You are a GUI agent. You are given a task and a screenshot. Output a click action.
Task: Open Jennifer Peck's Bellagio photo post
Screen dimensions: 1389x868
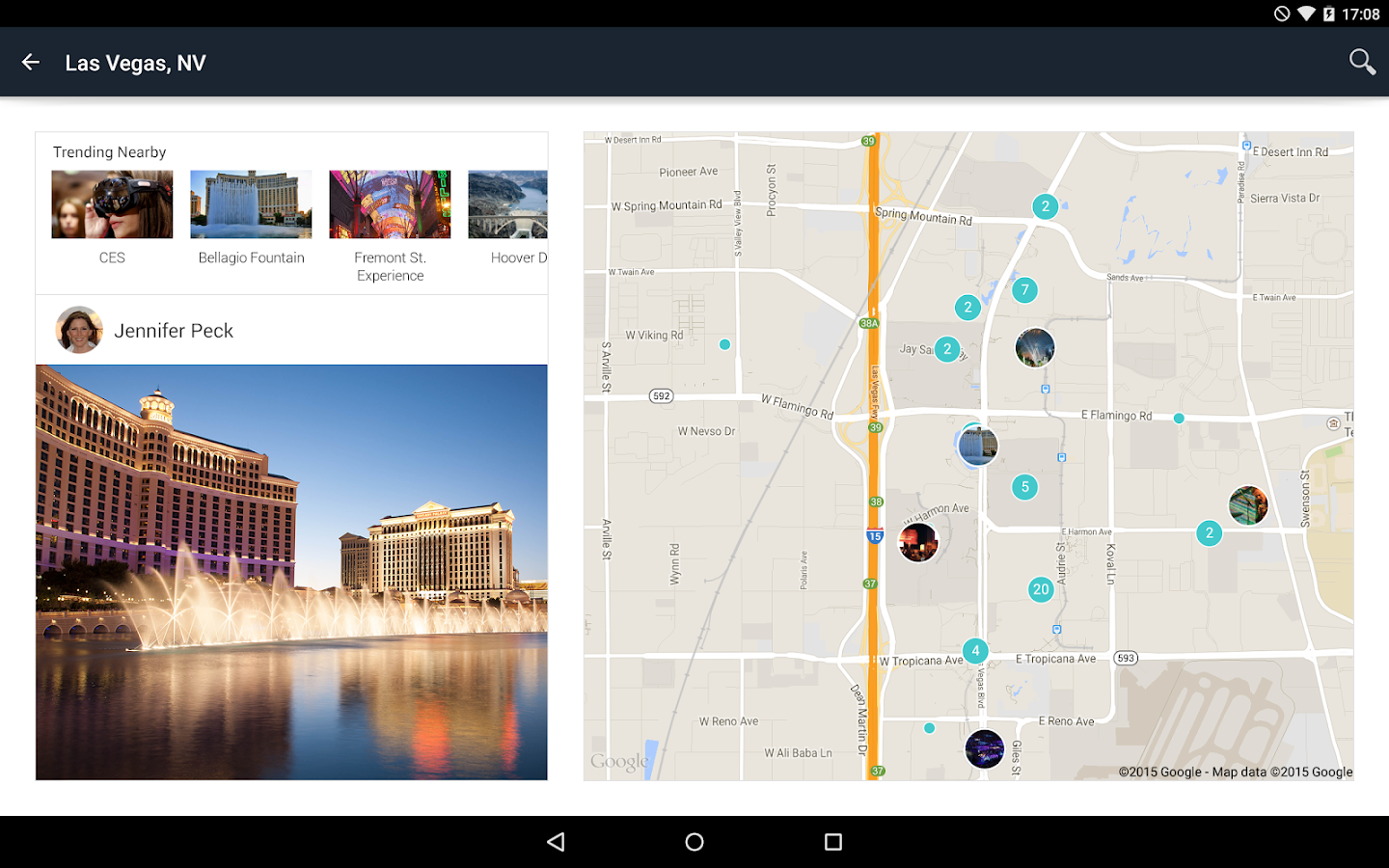pos(291,571)
